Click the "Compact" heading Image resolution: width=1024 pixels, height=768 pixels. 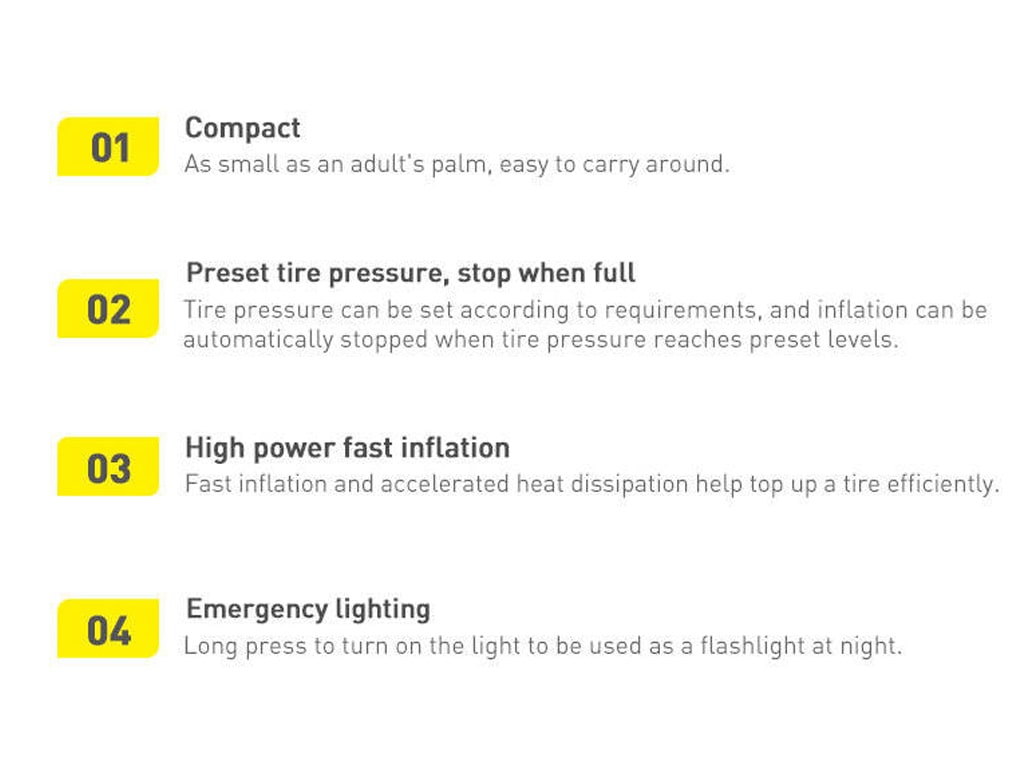pyautogui.click(x=242, y=128)
